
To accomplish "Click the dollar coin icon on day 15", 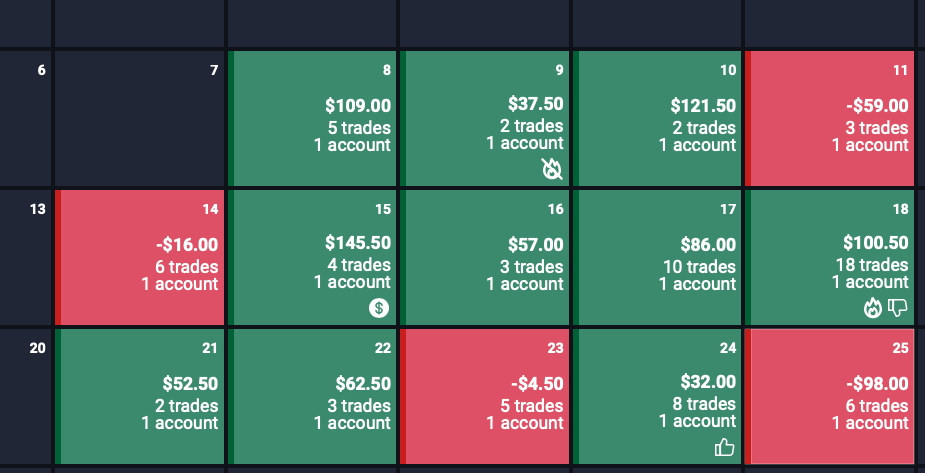I will (378, 308).
